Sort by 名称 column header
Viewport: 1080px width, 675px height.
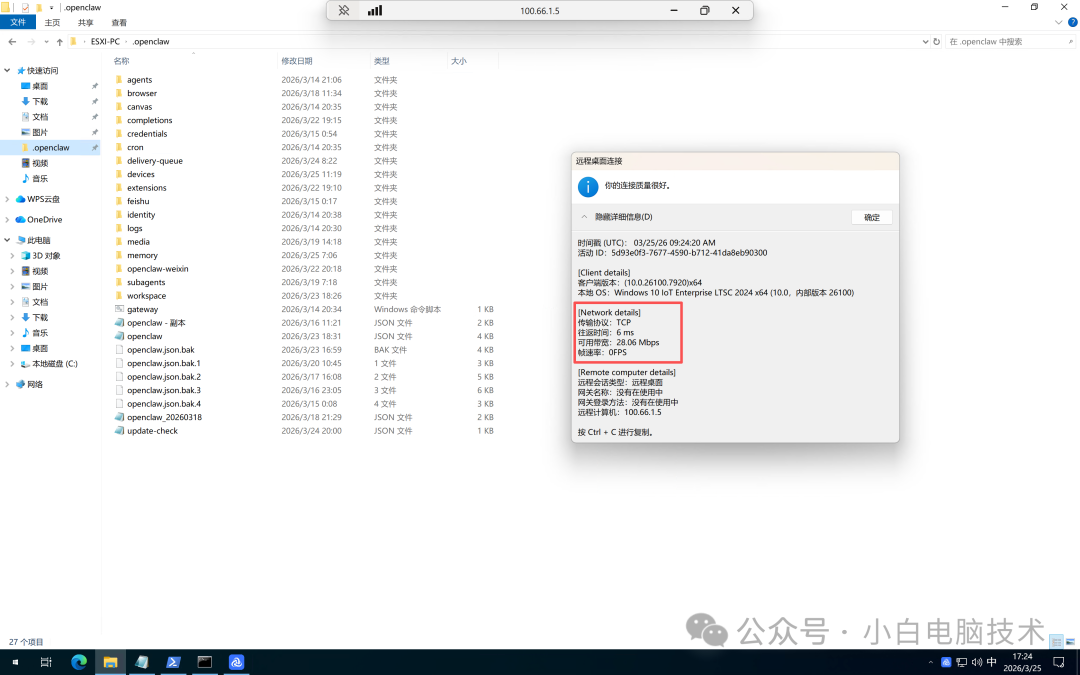coord(121,61)
